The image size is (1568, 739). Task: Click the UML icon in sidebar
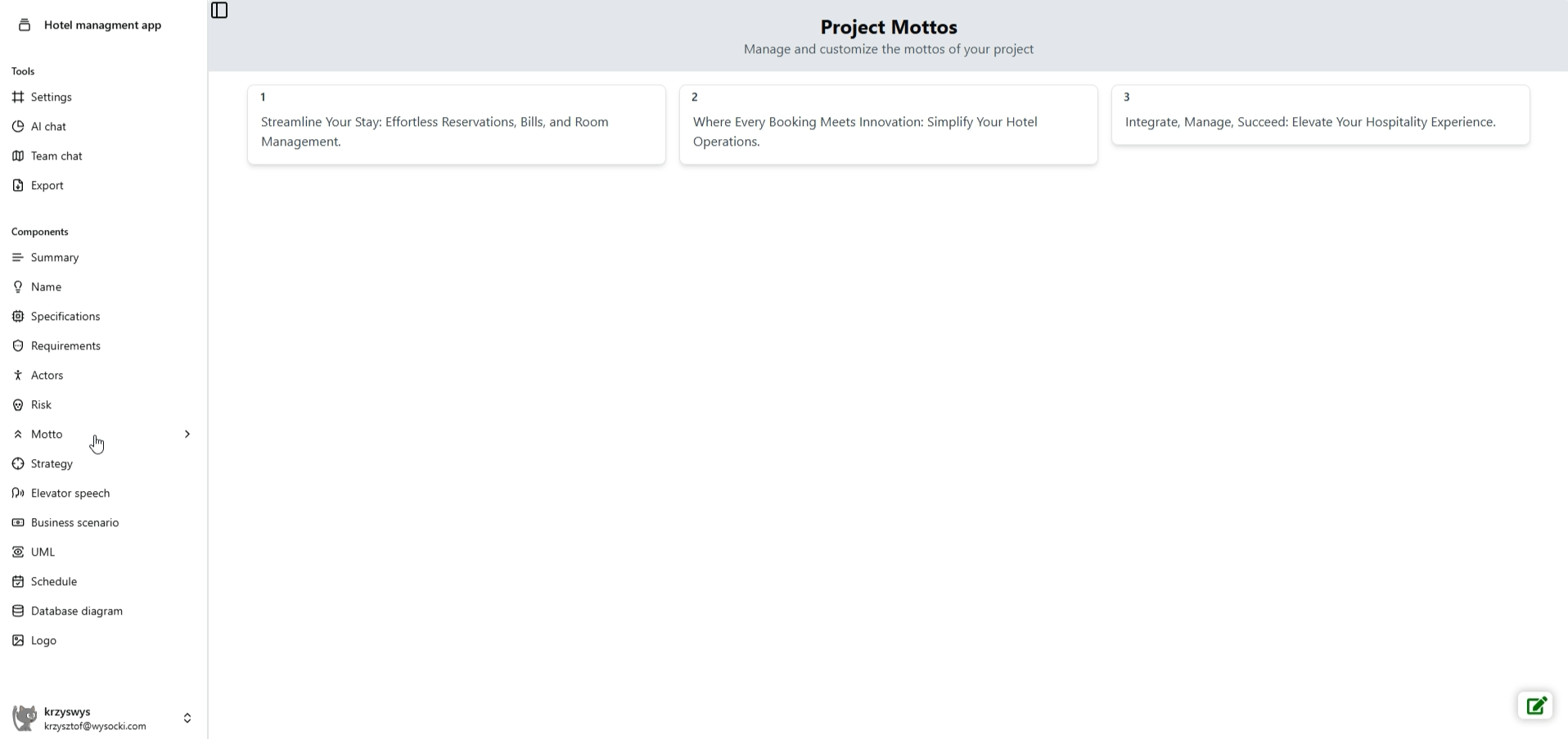click(x=18, y=552)
